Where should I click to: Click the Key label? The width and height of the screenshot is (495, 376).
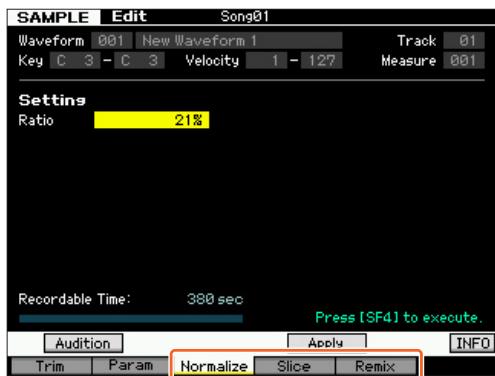tap(31, 61)
